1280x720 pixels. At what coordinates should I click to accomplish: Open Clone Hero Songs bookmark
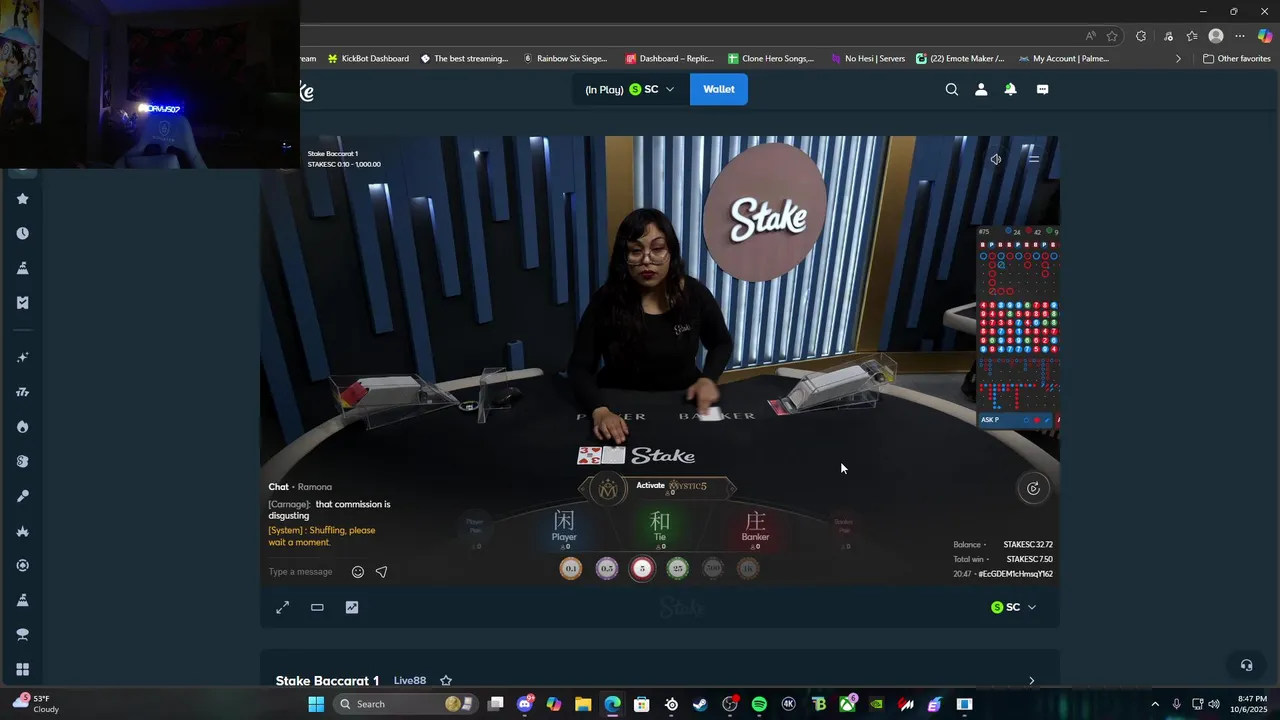(x=771, y=59)
